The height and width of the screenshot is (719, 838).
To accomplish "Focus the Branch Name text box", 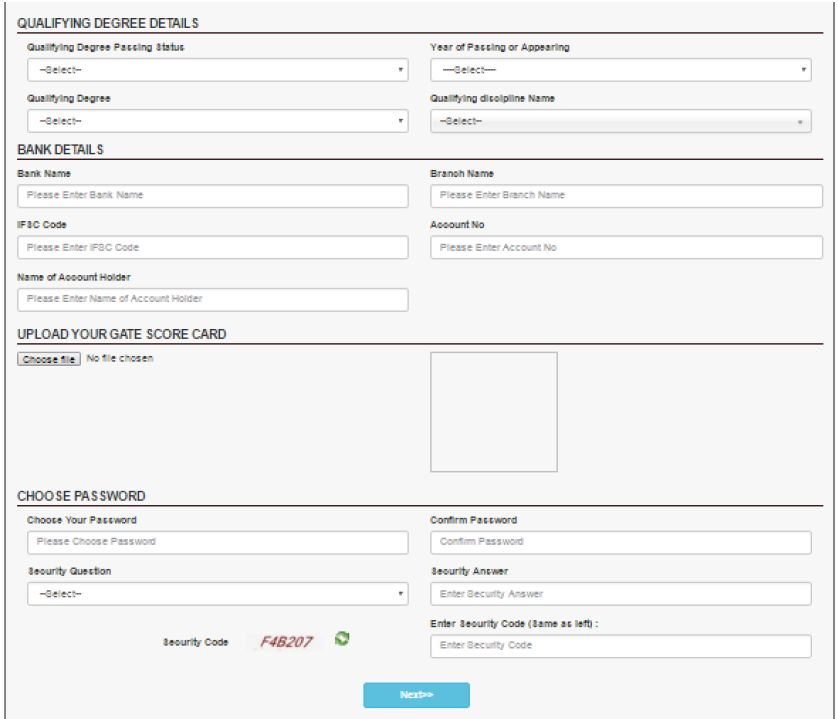I will point(619,195).
